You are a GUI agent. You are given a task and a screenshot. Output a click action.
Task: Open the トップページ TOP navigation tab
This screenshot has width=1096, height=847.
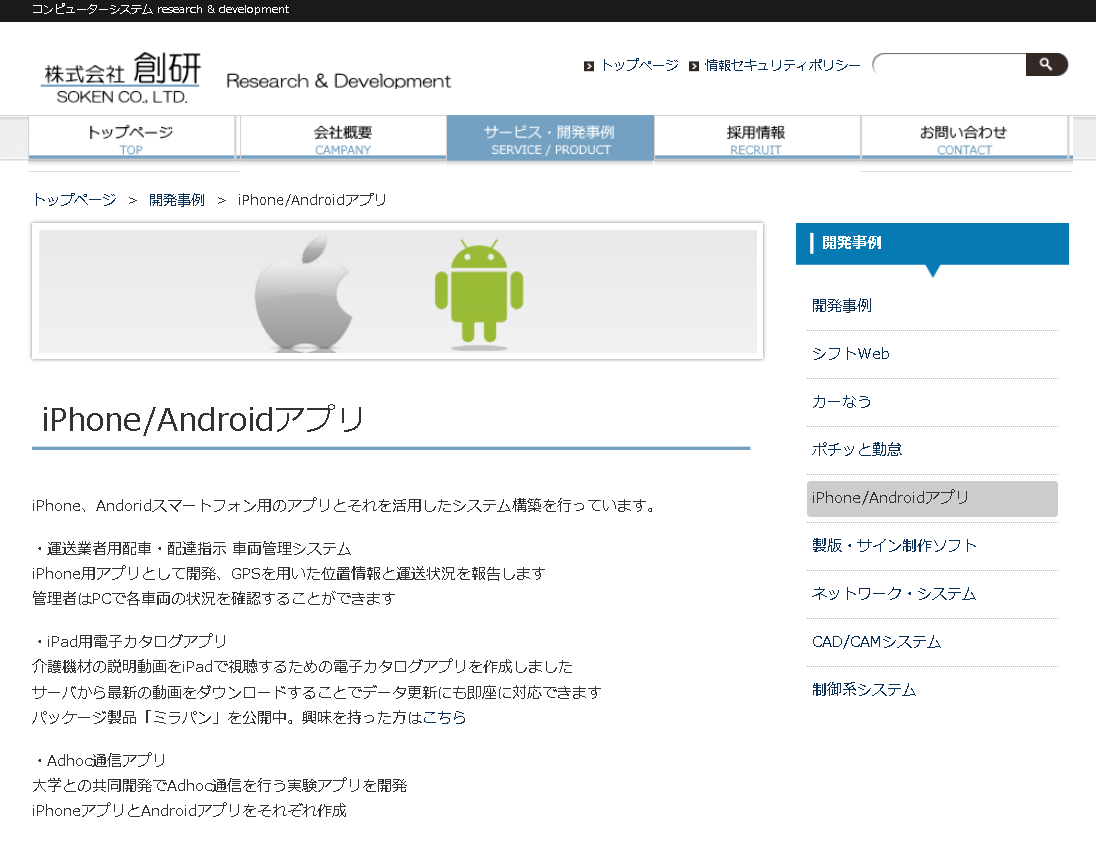coord(131,138)
